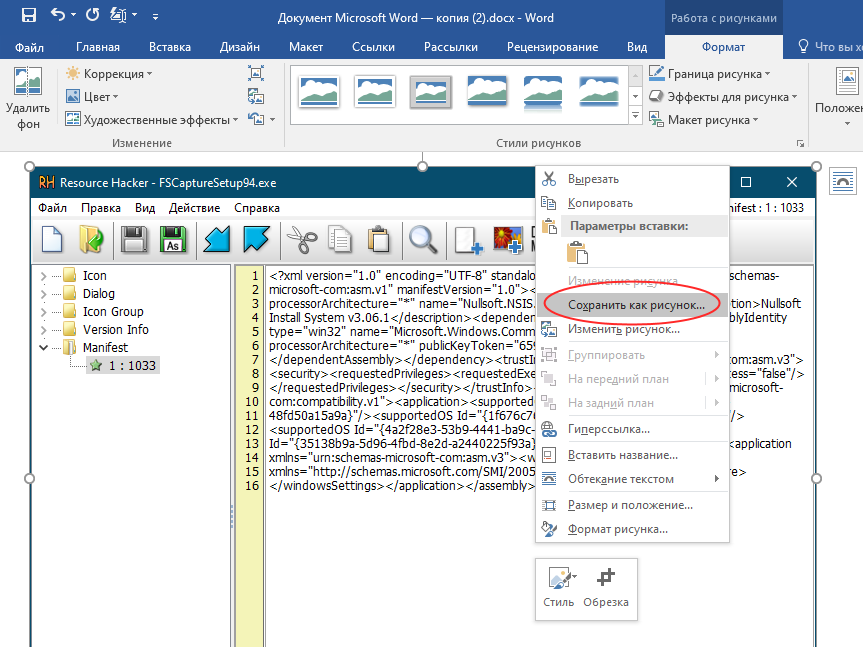
Task: Select the first picture style thumbnail
Action: pyautogui.click(x=319, y=92)
